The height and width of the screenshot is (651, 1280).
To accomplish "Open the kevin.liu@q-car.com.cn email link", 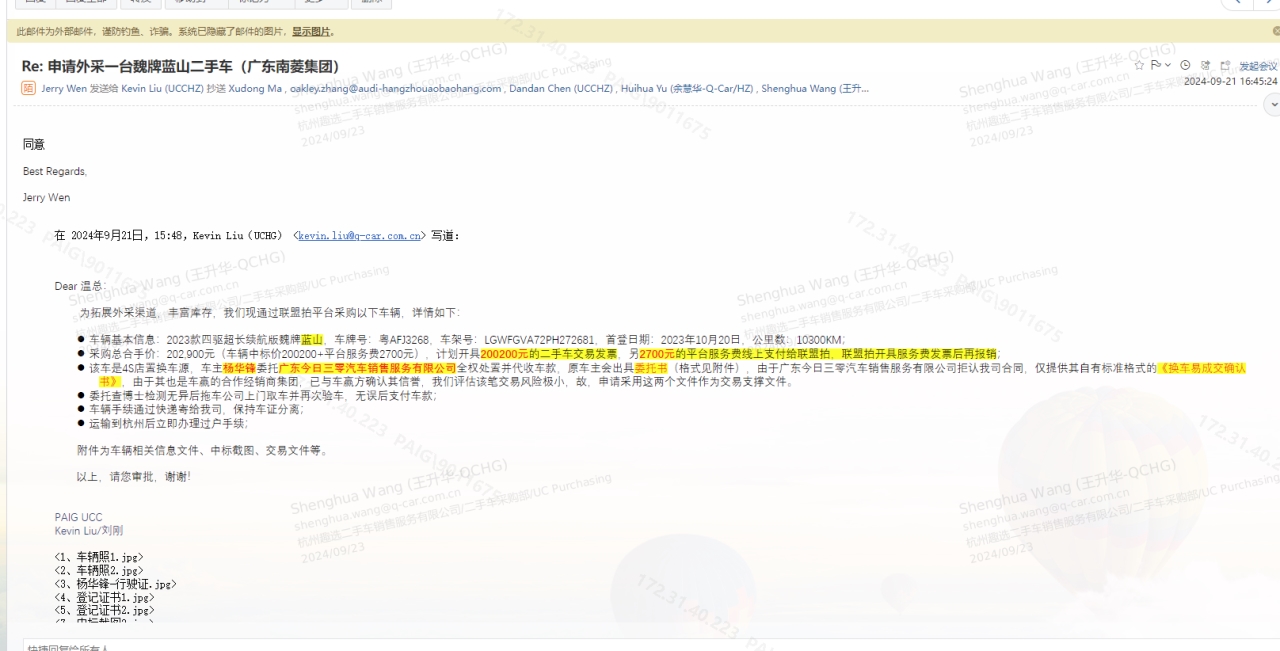I will point(359,236).
